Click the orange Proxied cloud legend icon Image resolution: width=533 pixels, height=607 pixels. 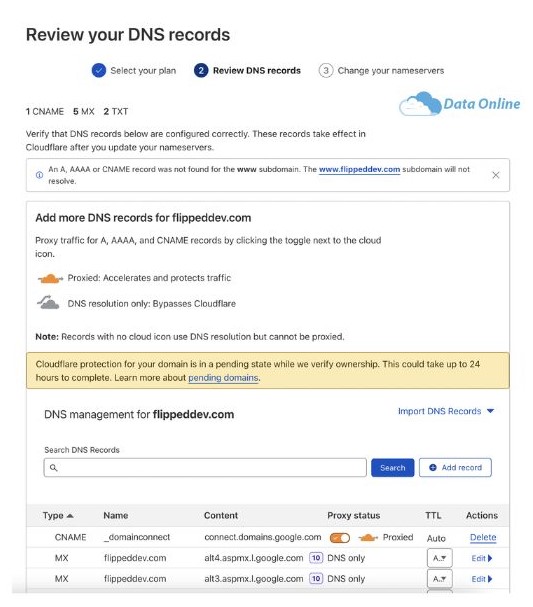pos(50,278)
